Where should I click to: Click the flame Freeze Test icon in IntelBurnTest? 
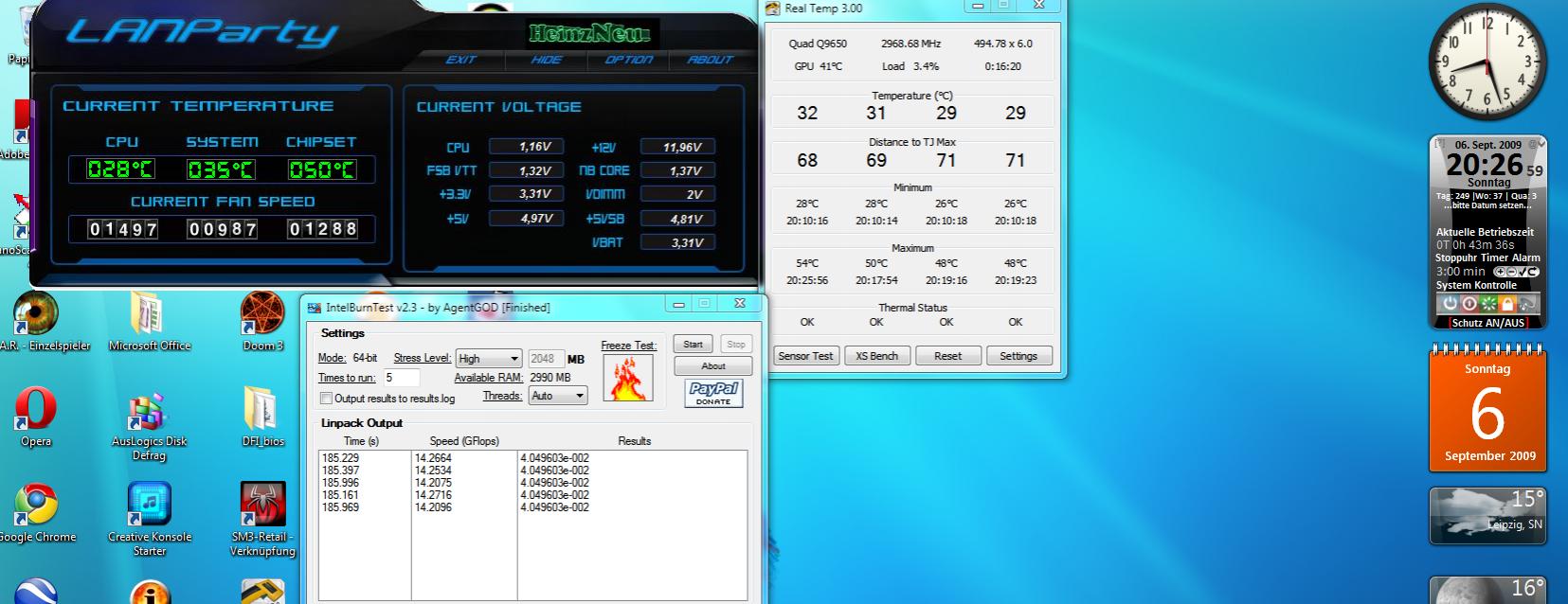628,379
